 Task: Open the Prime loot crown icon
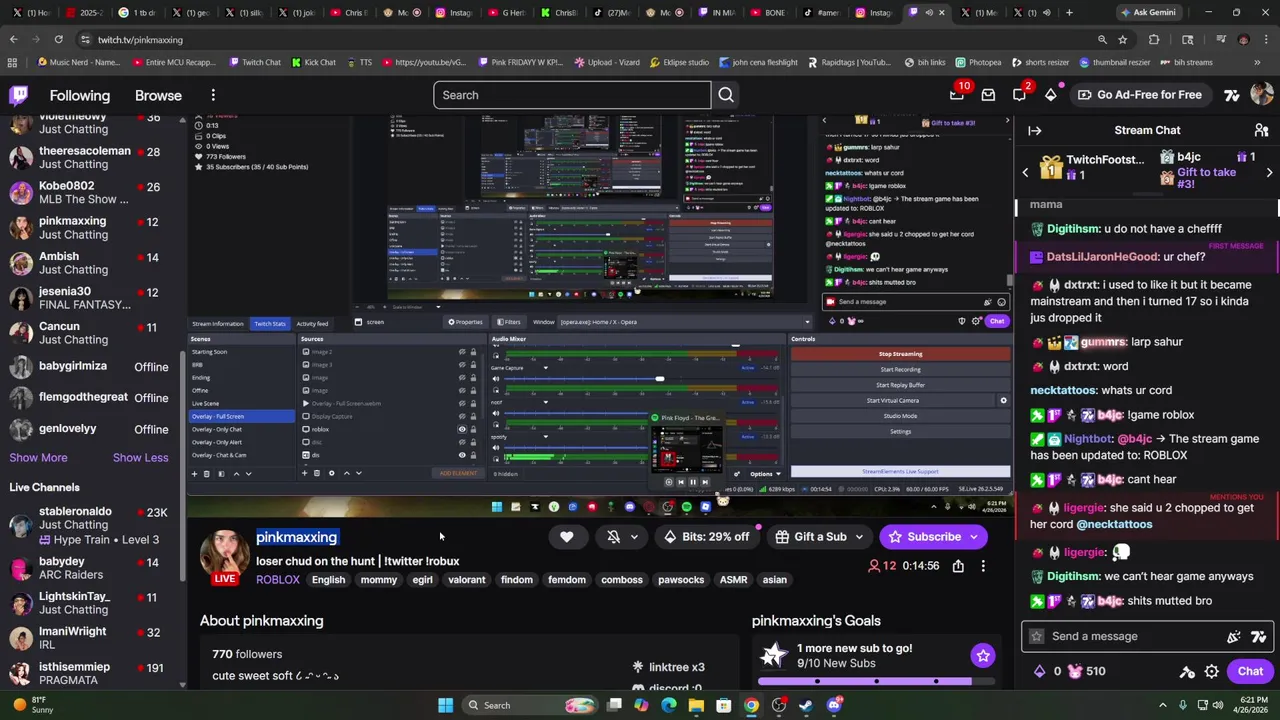pos(957,95)
